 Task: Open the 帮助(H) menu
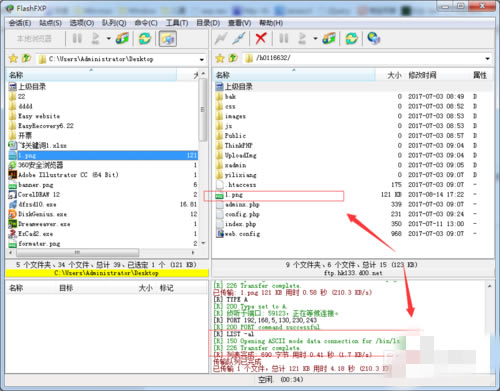(x=271, y=23)
